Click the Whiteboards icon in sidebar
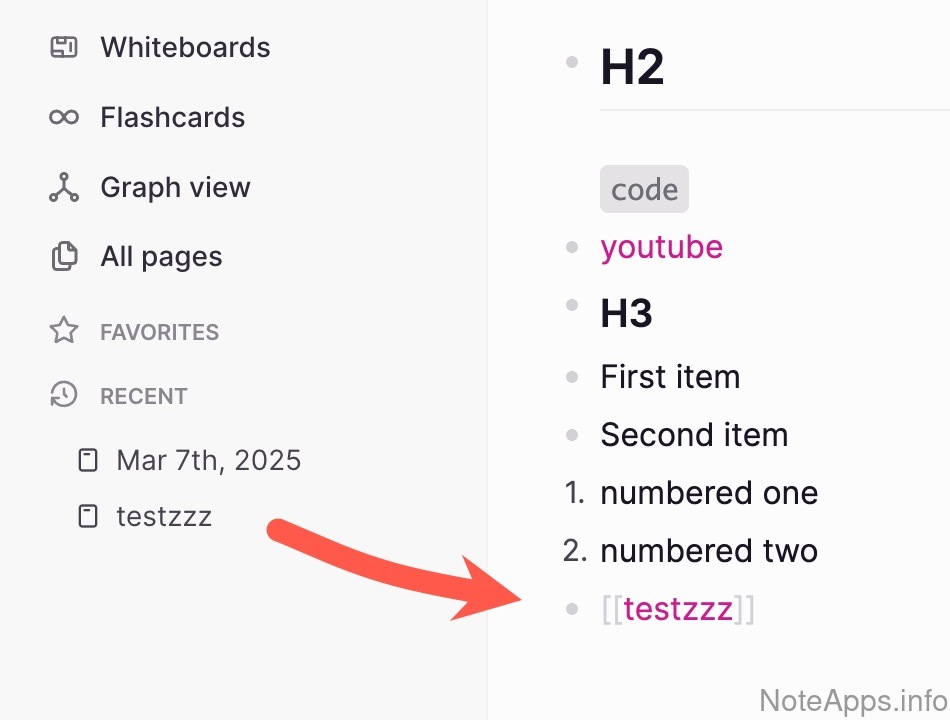The height and width of the screenshot is (720, 950). tap(64, 47)
